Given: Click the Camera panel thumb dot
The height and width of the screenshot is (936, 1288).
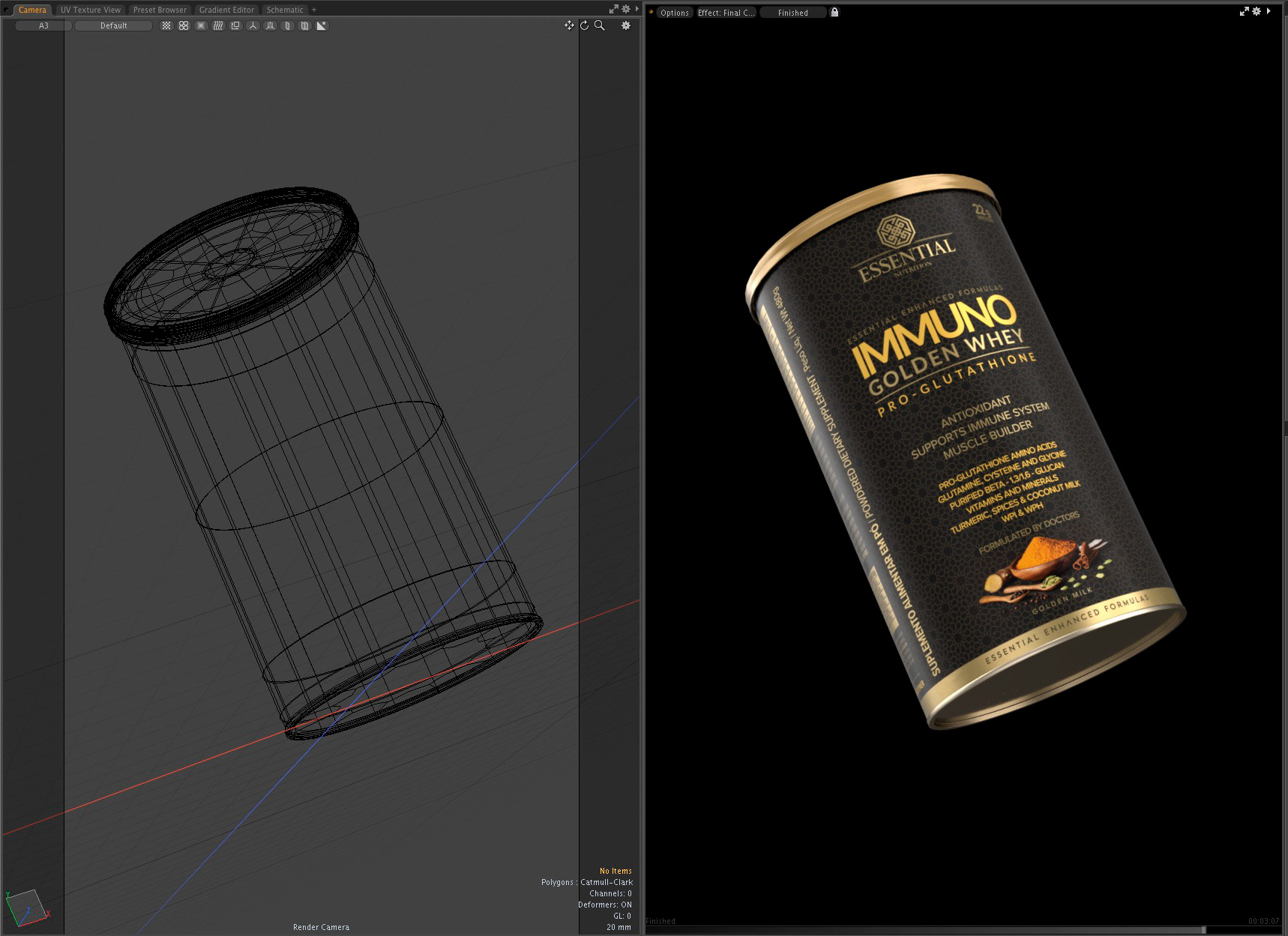Looking at the screenshot, I should point(7,10).
